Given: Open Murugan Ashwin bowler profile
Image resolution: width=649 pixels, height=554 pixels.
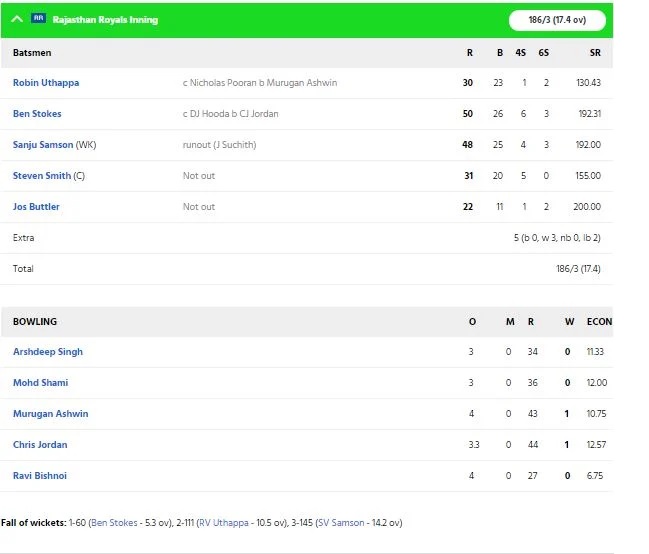Looking at the screenshot, I should coord(50,414).
